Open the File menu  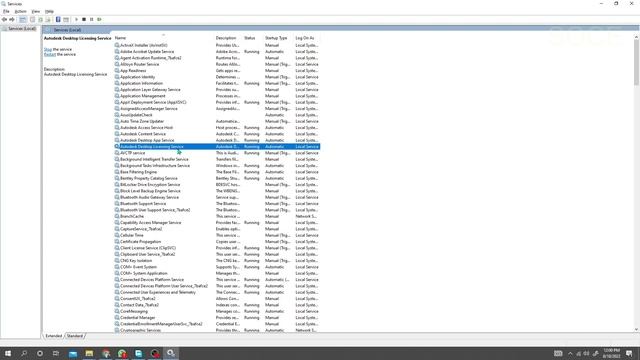[6, 11]
